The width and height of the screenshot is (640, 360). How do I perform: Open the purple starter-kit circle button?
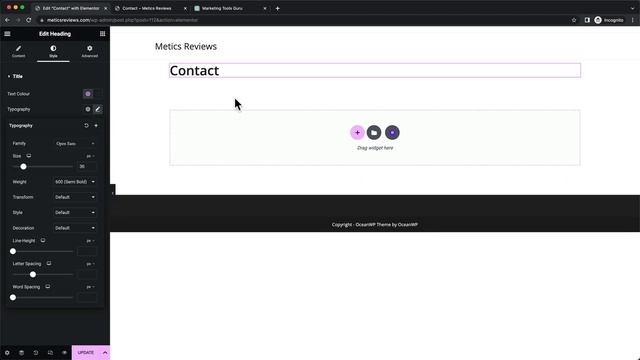coord(392,133)
